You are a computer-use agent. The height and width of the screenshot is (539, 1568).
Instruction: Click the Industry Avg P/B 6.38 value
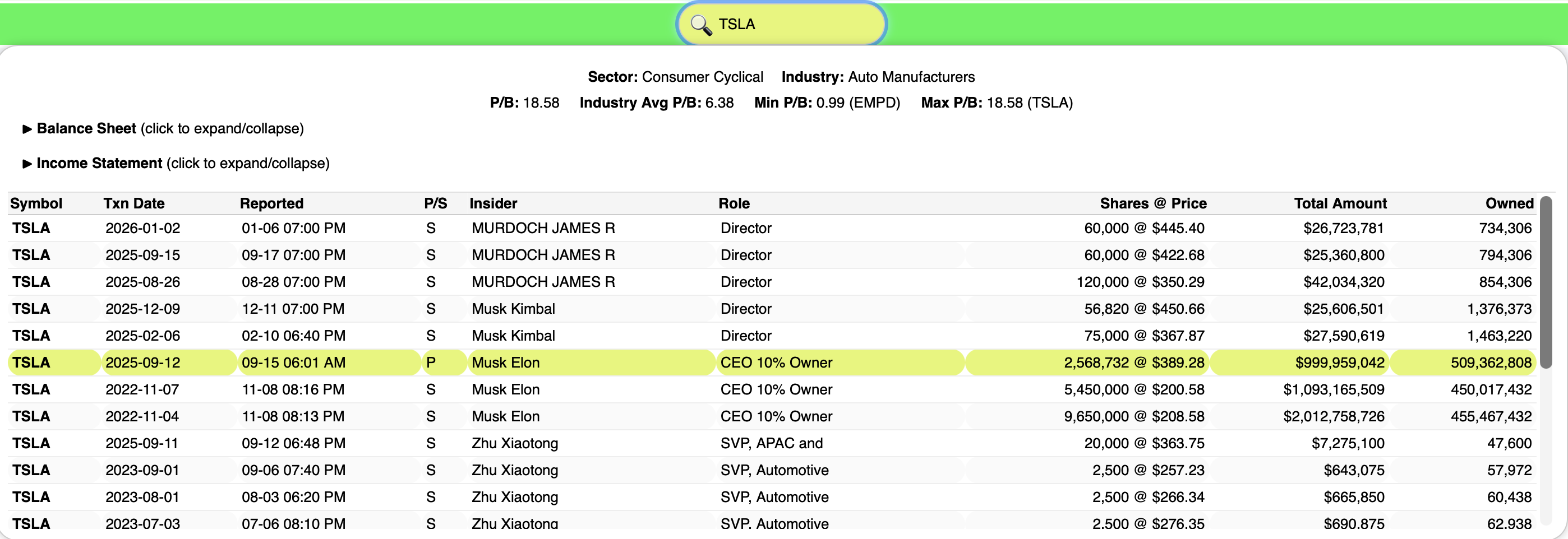pyautogui.click(x=656, y=102)
